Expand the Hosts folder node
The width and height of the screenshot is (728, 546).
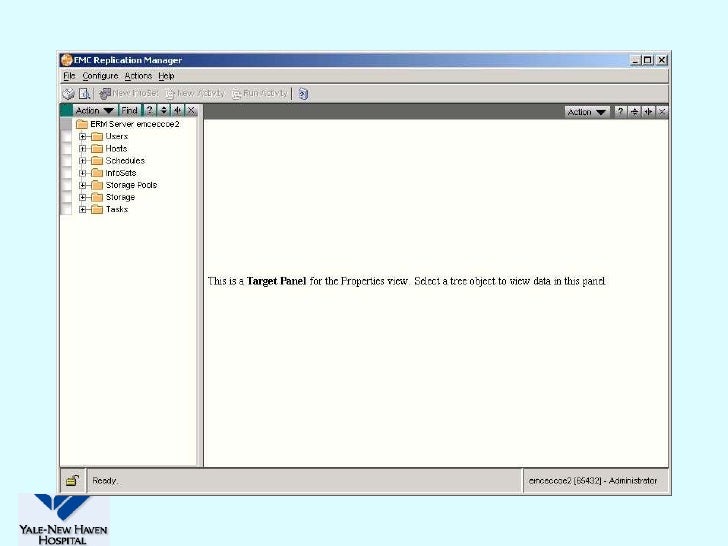click(x=83, y=149)
